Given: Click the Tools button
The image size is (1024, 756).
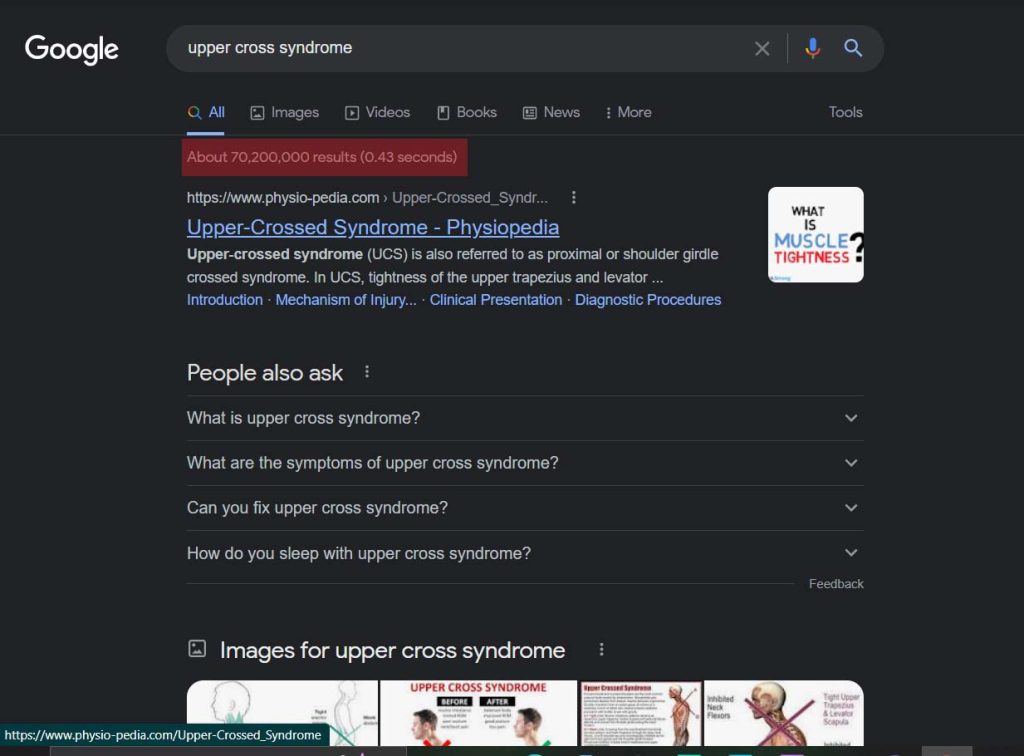Looking at the screenshot, I should 846,112.
